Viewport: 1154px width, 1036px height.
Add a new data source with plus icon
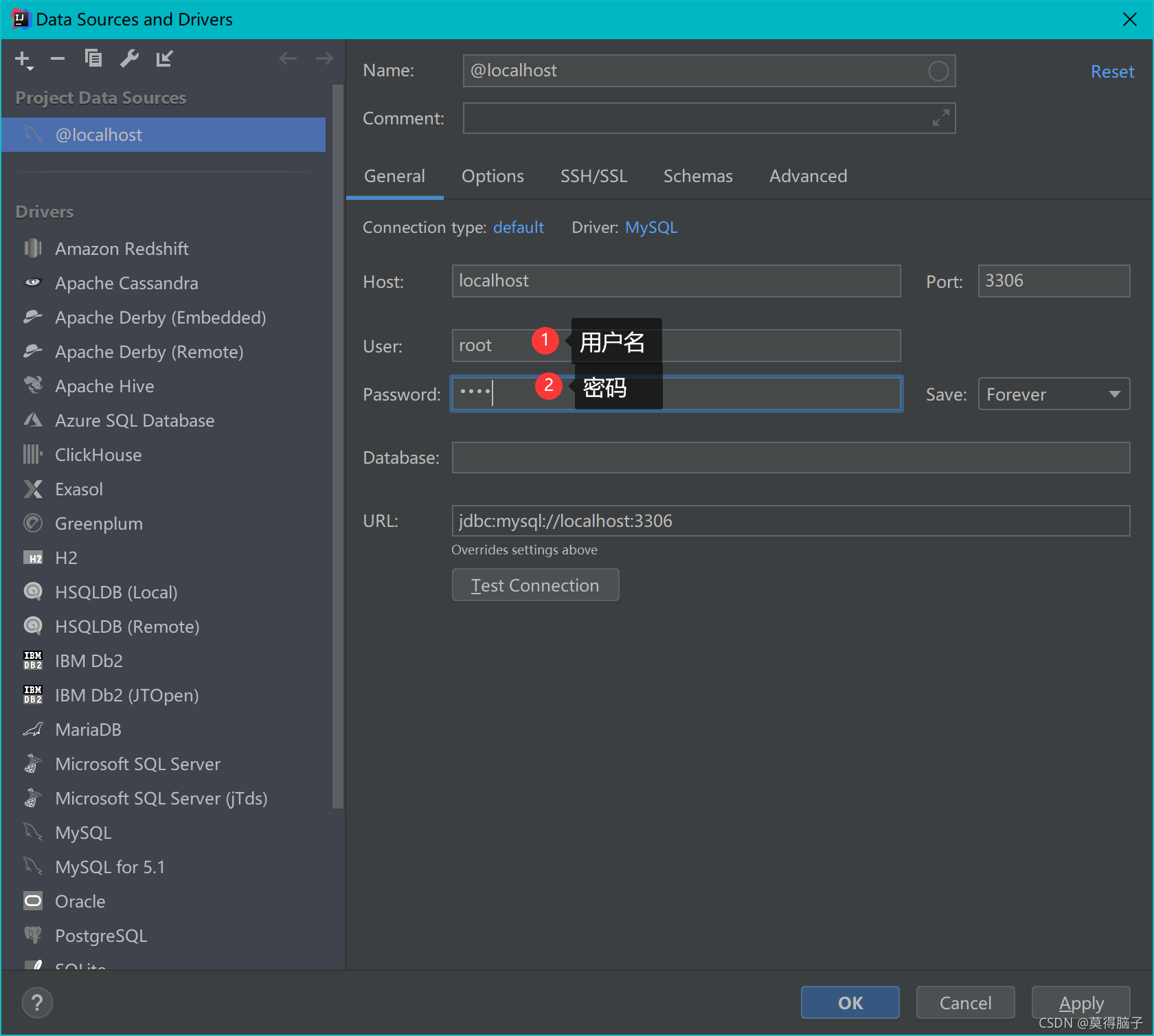point(23,60)
